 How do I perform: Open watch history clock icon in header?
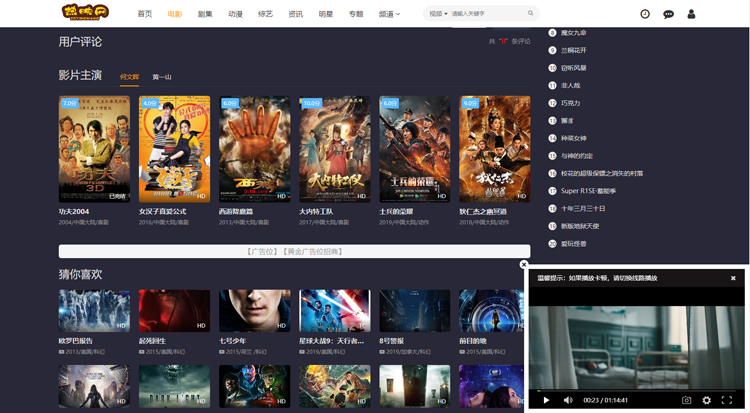645,14
